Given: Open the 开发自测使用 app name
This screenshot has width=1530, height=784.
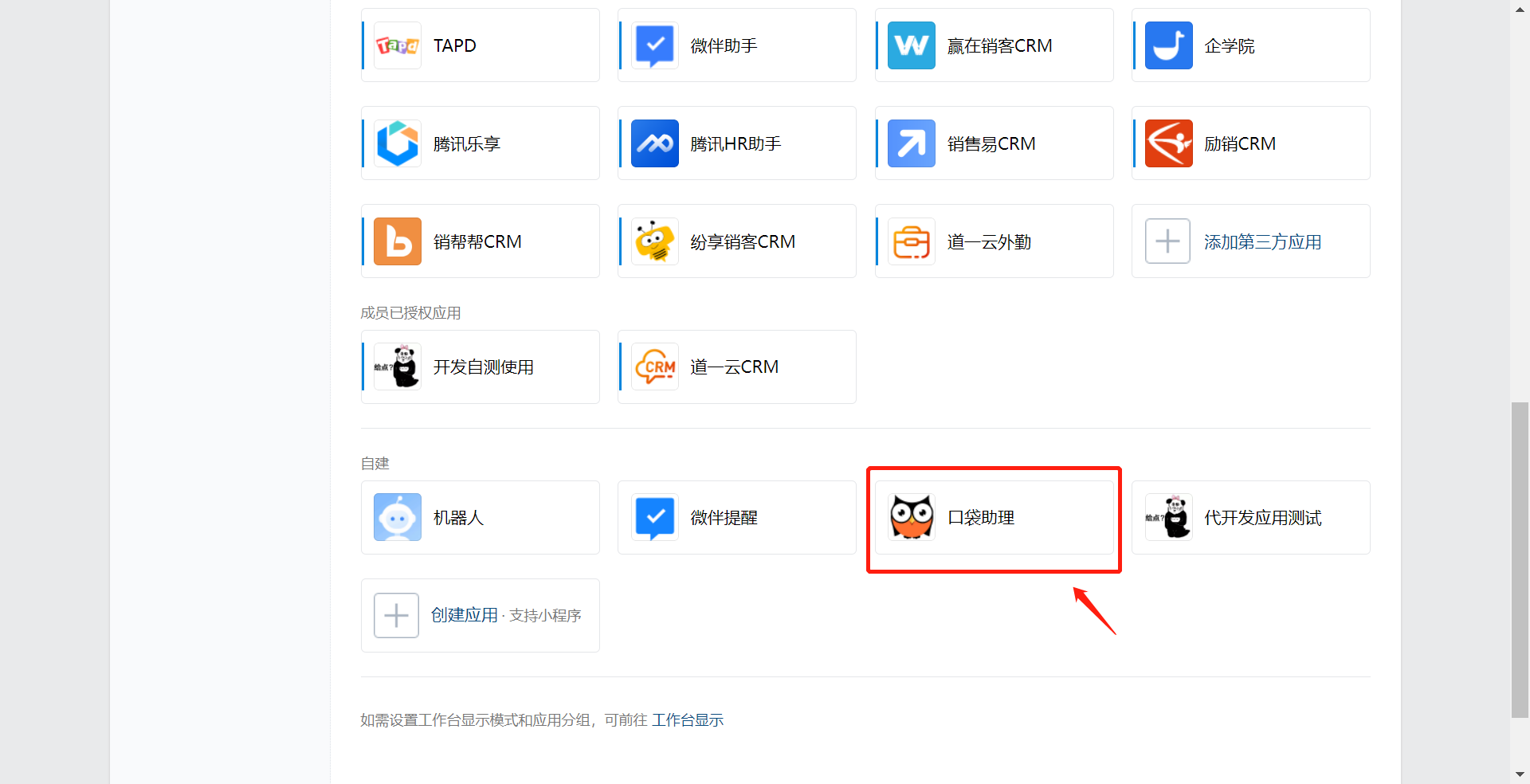Looking at the screenshot, I should 484,367.
